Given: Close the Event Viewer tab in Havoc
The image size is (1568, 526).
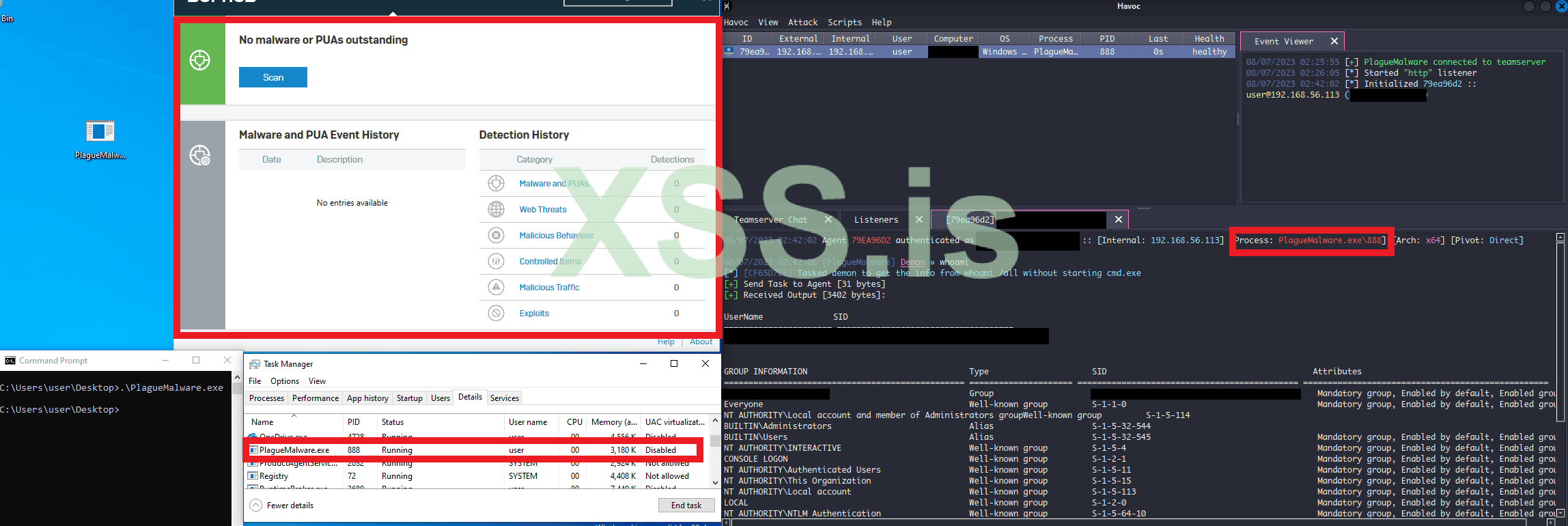Looking at the screenshot, I should click(1334, 41).
